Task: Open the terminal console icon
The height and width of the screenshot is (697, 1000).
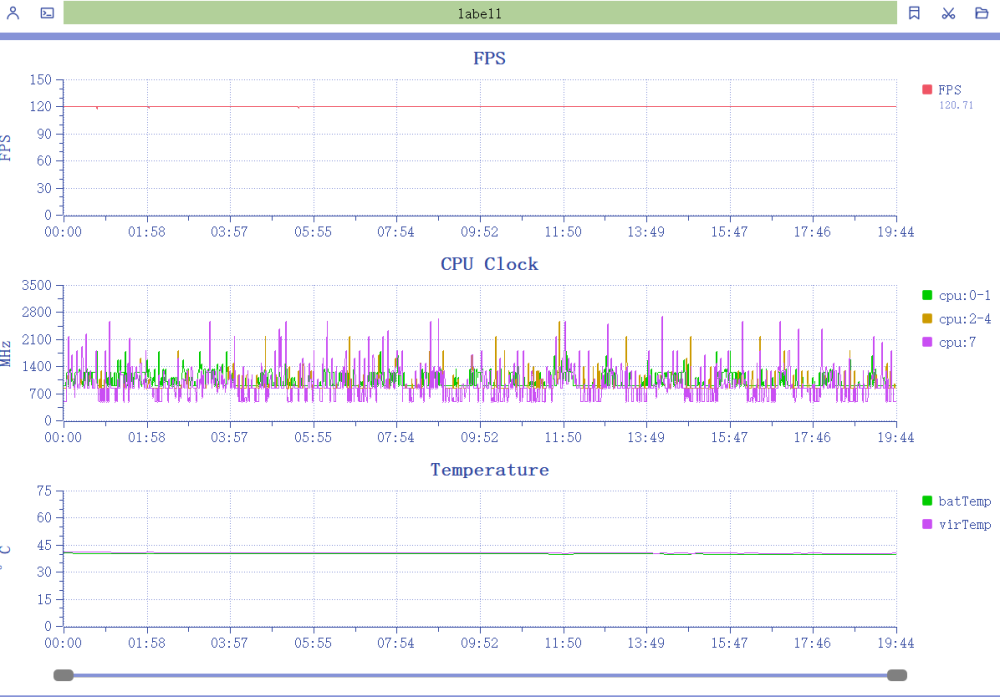Action: click(x=47, y=13)
